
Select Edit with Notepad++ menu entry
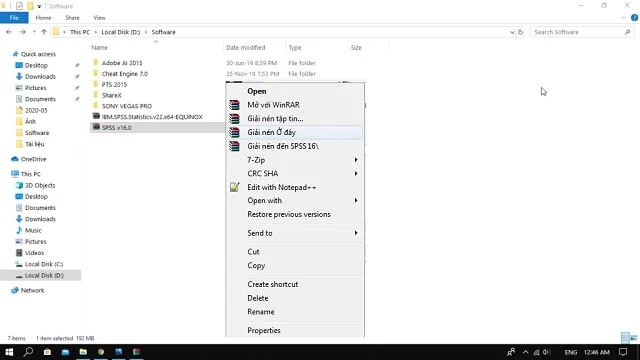click(294, 187)
